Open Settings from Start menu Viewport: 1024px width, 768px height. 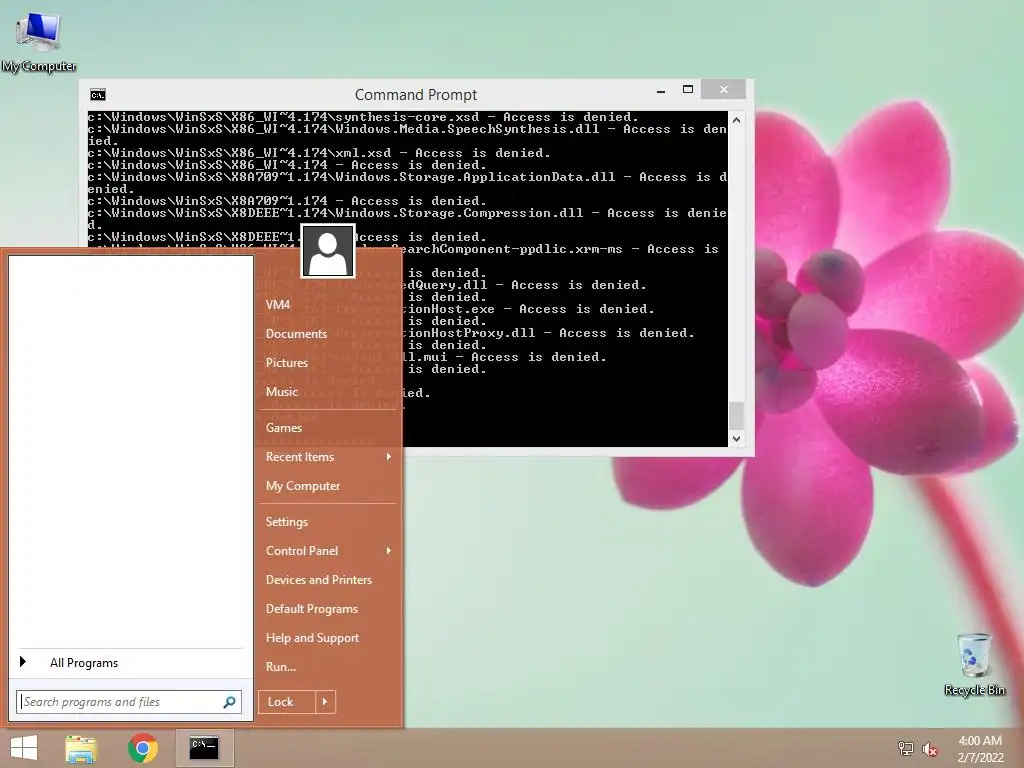286,522
